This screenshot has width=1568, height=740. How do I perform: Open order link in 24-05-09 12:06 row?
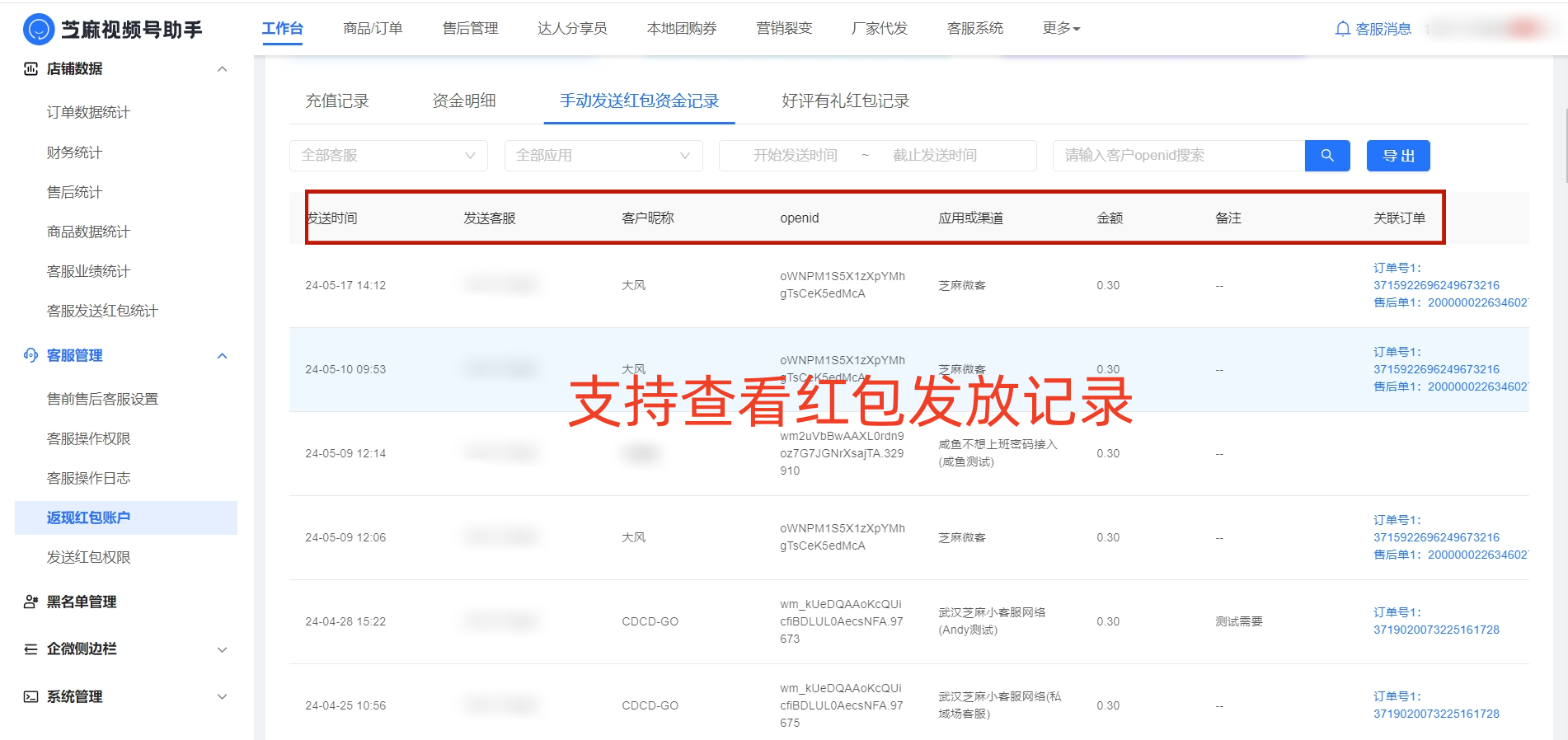coord(1436,537)
